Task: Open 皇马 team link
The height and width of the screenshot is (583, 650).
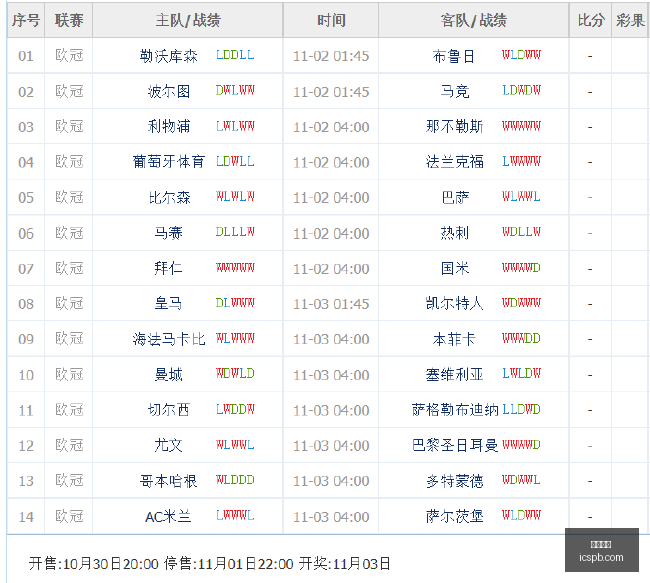Action: click(x=168, y=304)
